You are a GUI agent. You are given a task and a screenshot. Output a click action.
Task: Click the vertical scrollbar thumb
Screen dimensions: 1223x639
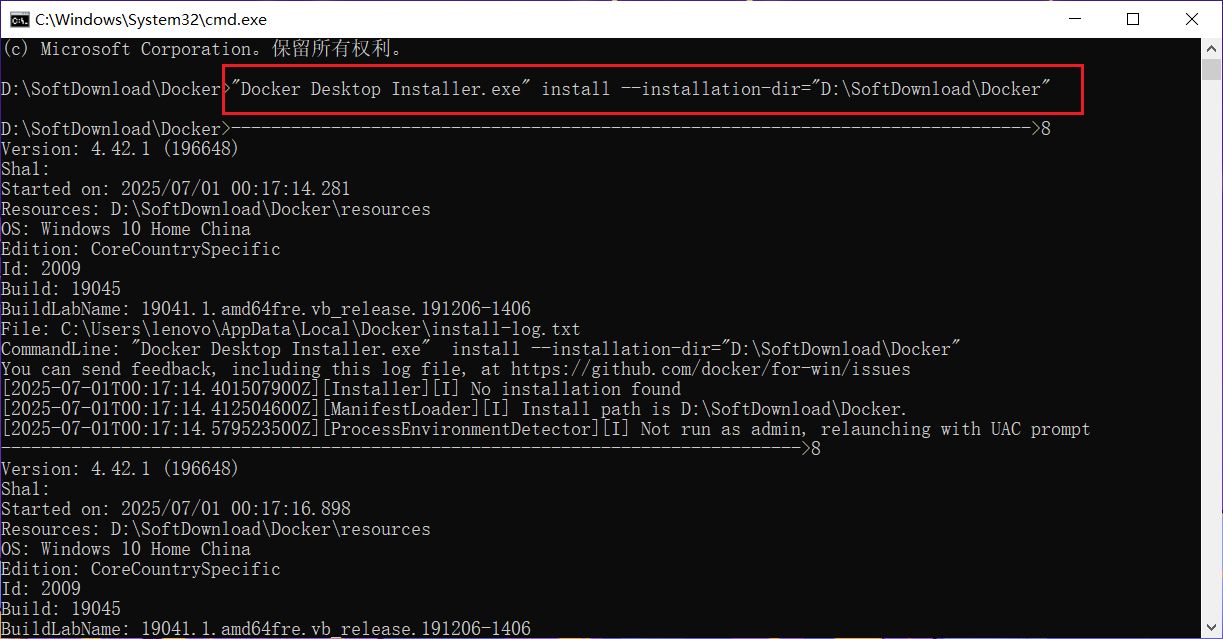click(1211, 70)
